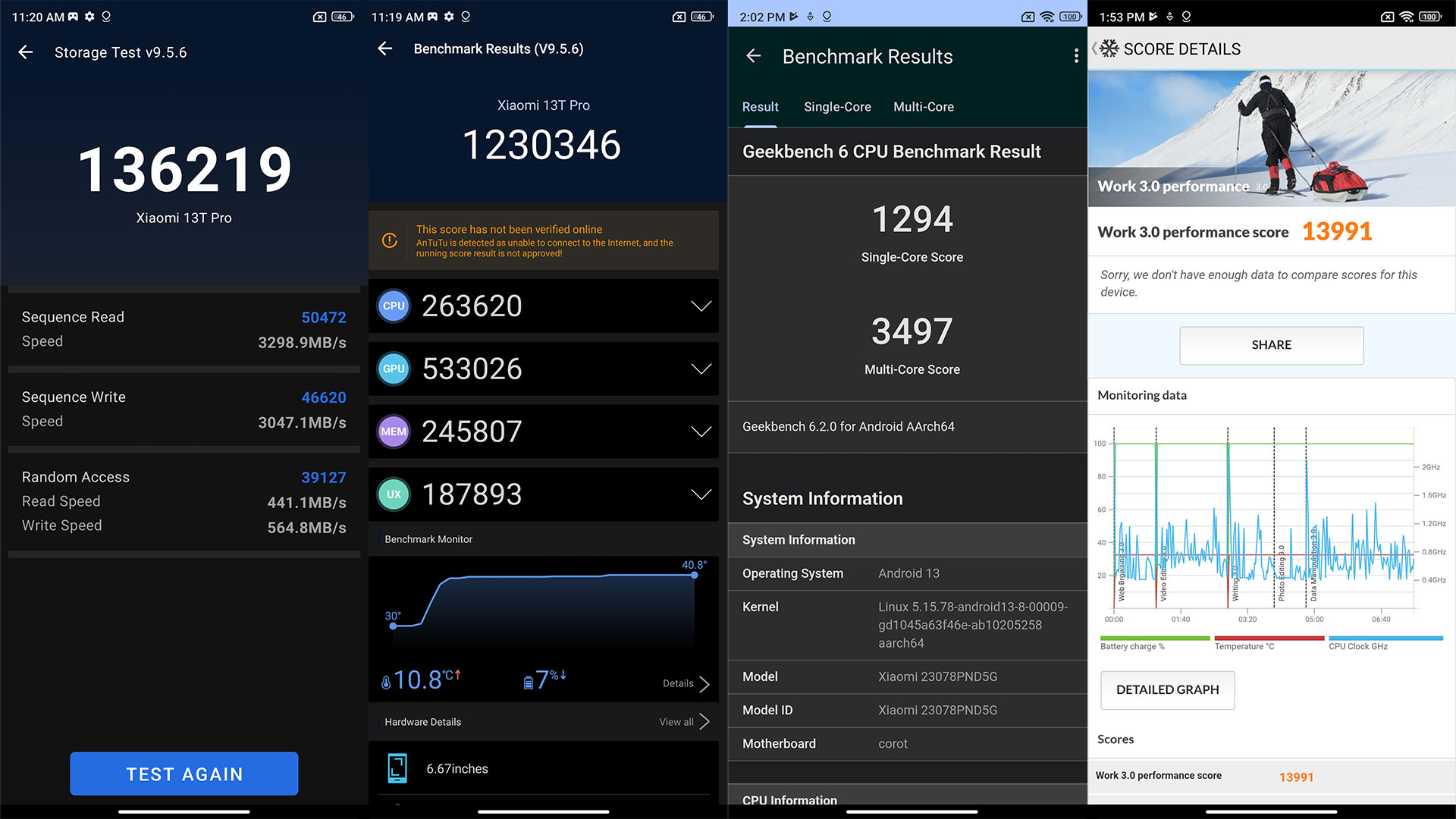Screen dimensions: 1456x819
Task: Click the settings gear in first status bar
Action: (x=89, y=17)
